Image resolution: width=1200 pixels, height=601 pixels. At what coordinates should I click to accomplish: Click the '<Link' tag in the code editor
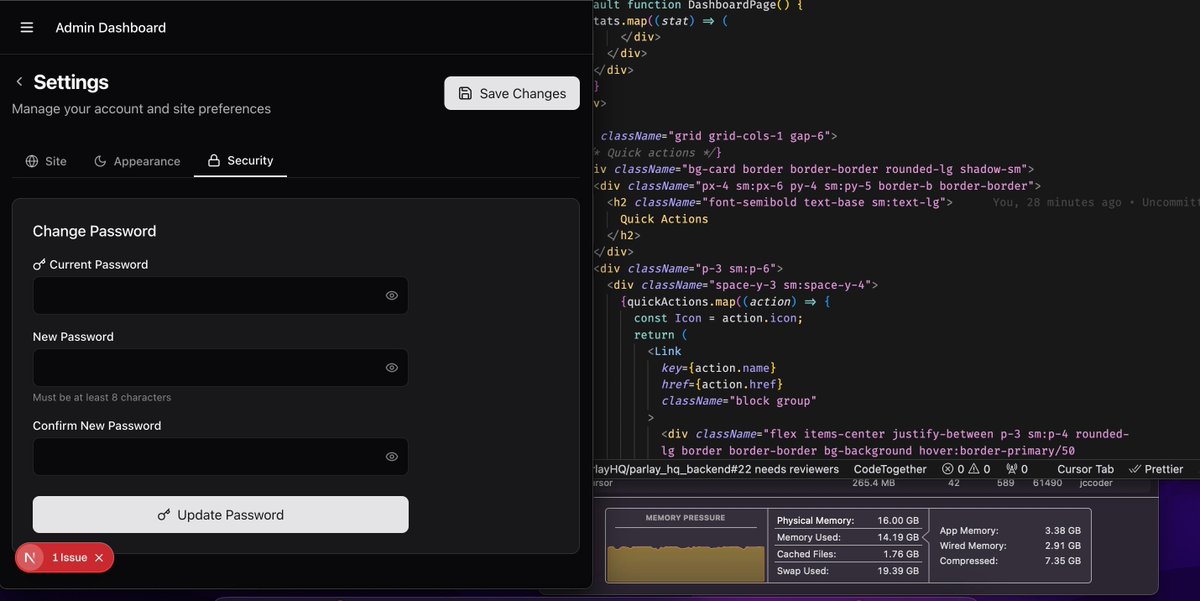(664, 351)
